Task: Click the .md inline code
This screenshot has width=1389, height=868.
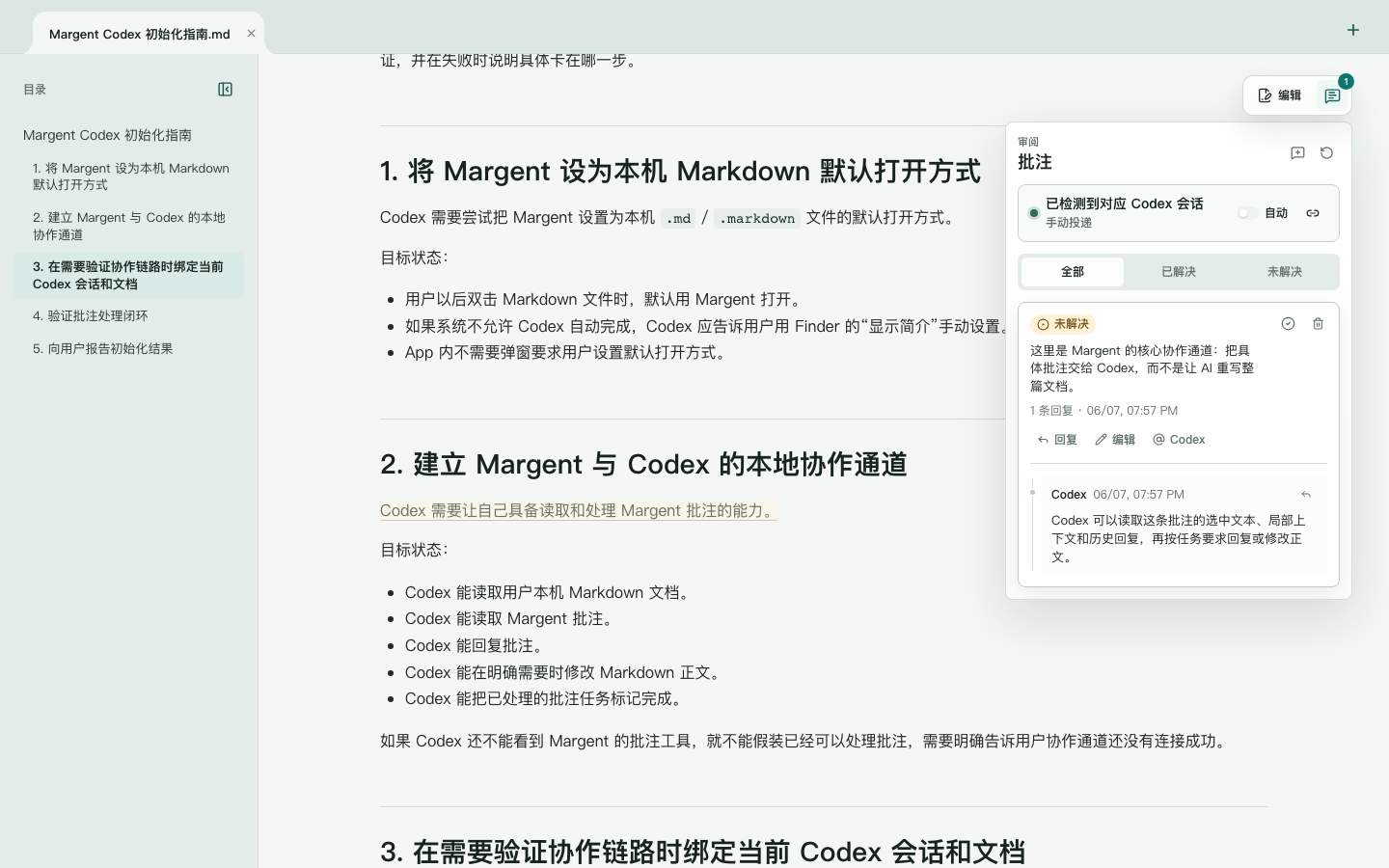Action: point(679,218)
